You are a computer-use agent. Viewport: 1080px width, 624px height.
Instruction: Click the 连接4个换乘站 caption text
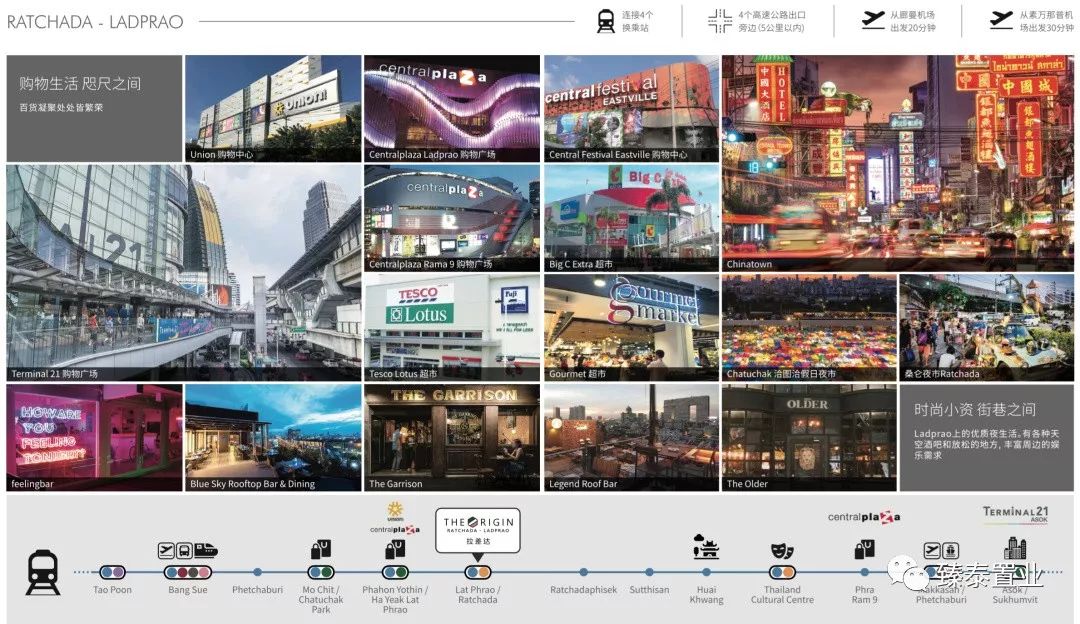point(638,21)
